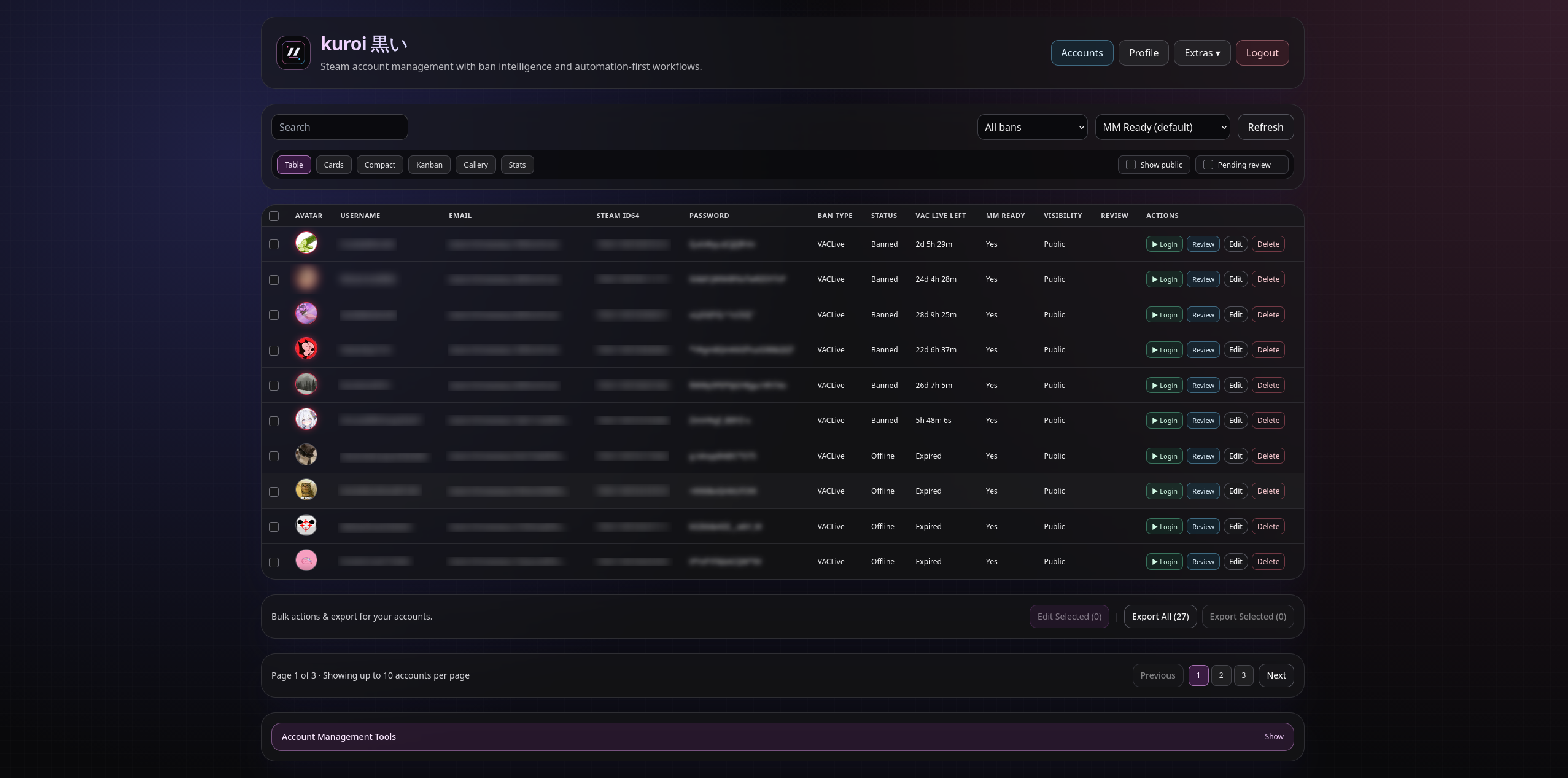Click the purple avatar in third row

click(x=306, y=314)
